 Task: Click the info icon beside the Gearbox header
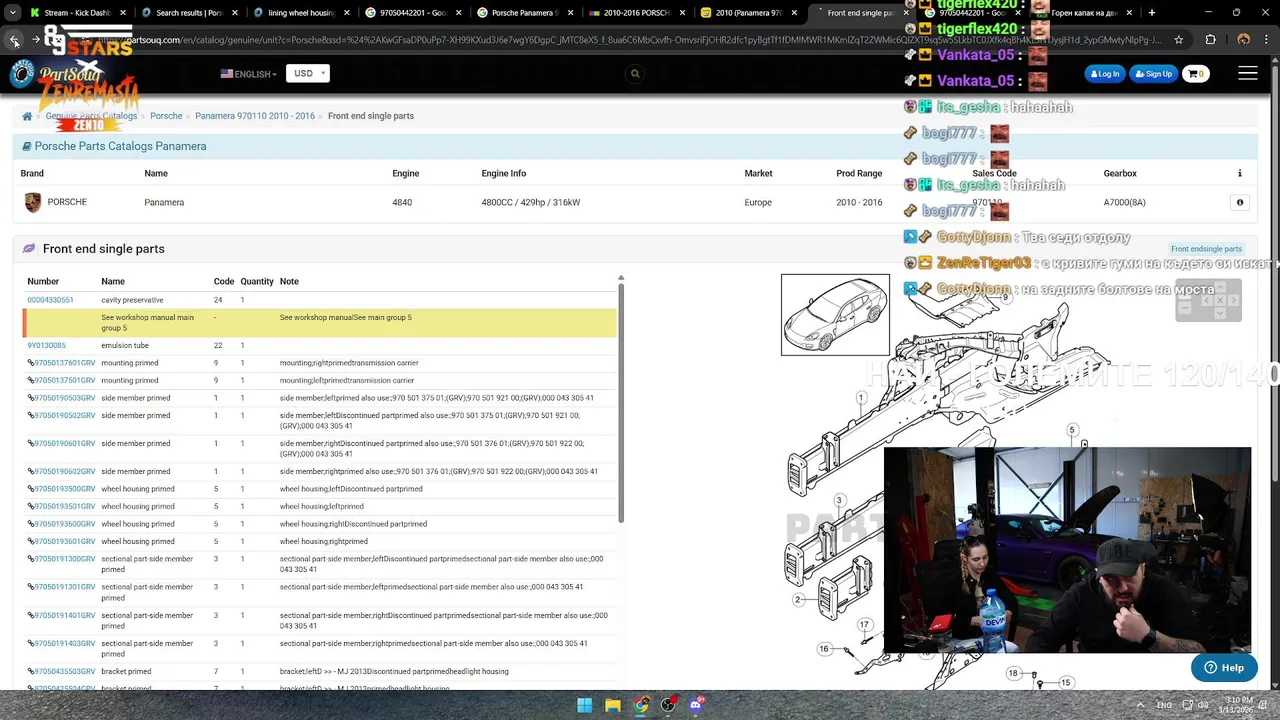coord(1240,173)
